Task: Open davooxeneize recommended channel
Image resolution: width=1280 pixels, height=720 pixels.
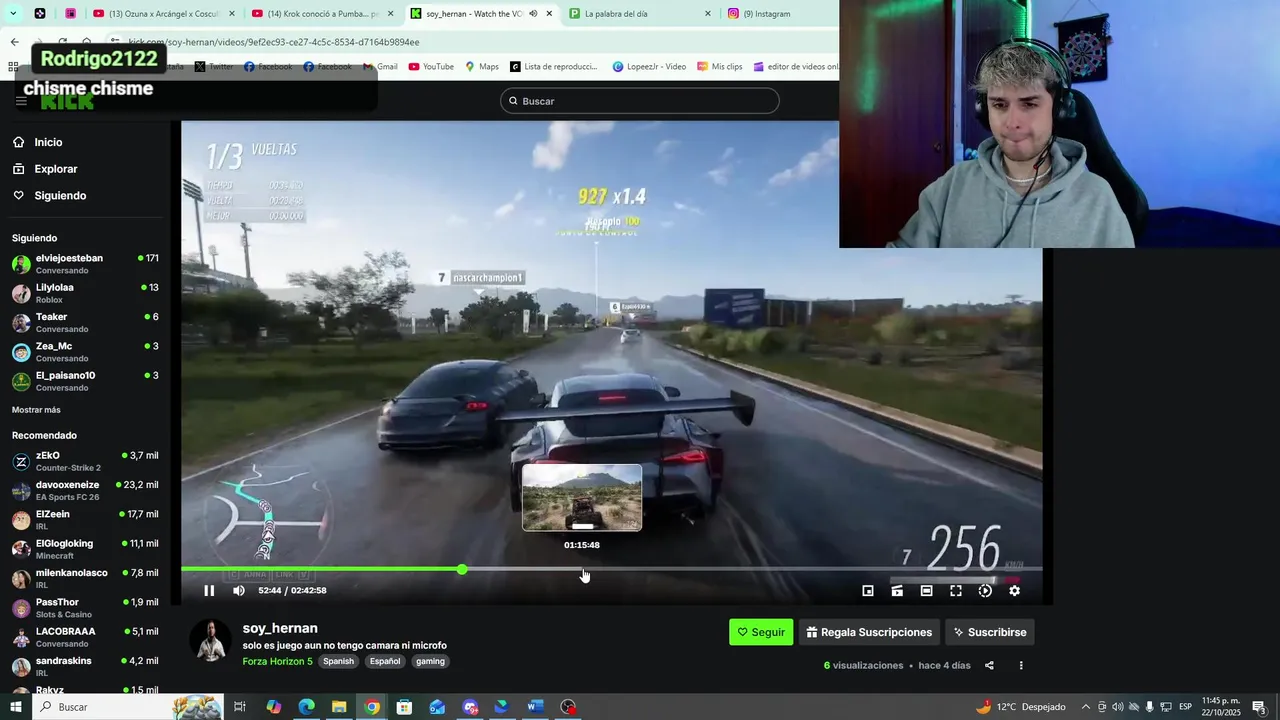Action: click(x=85, y=490)
